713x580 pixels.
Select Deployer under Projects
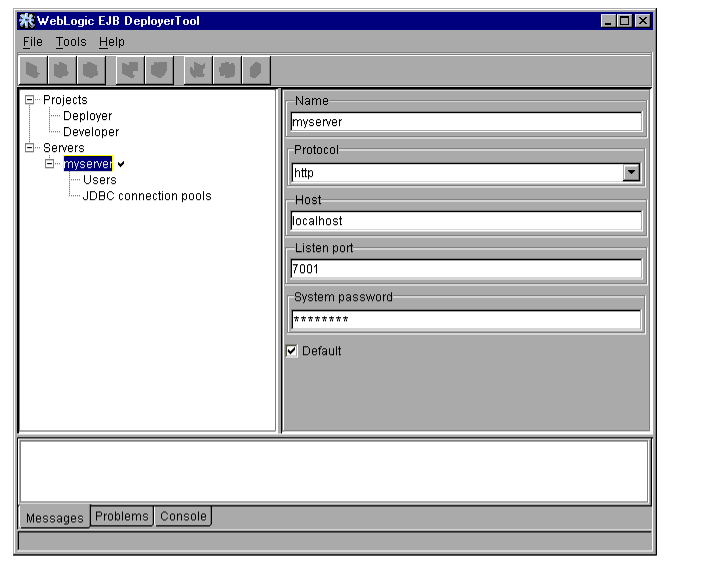point(87,116)
